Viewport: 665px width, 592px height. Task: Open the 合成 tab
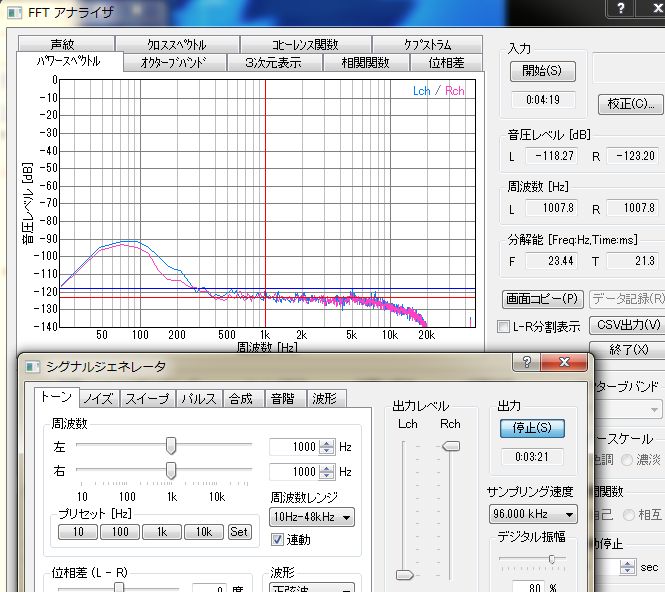click(243, 399)
